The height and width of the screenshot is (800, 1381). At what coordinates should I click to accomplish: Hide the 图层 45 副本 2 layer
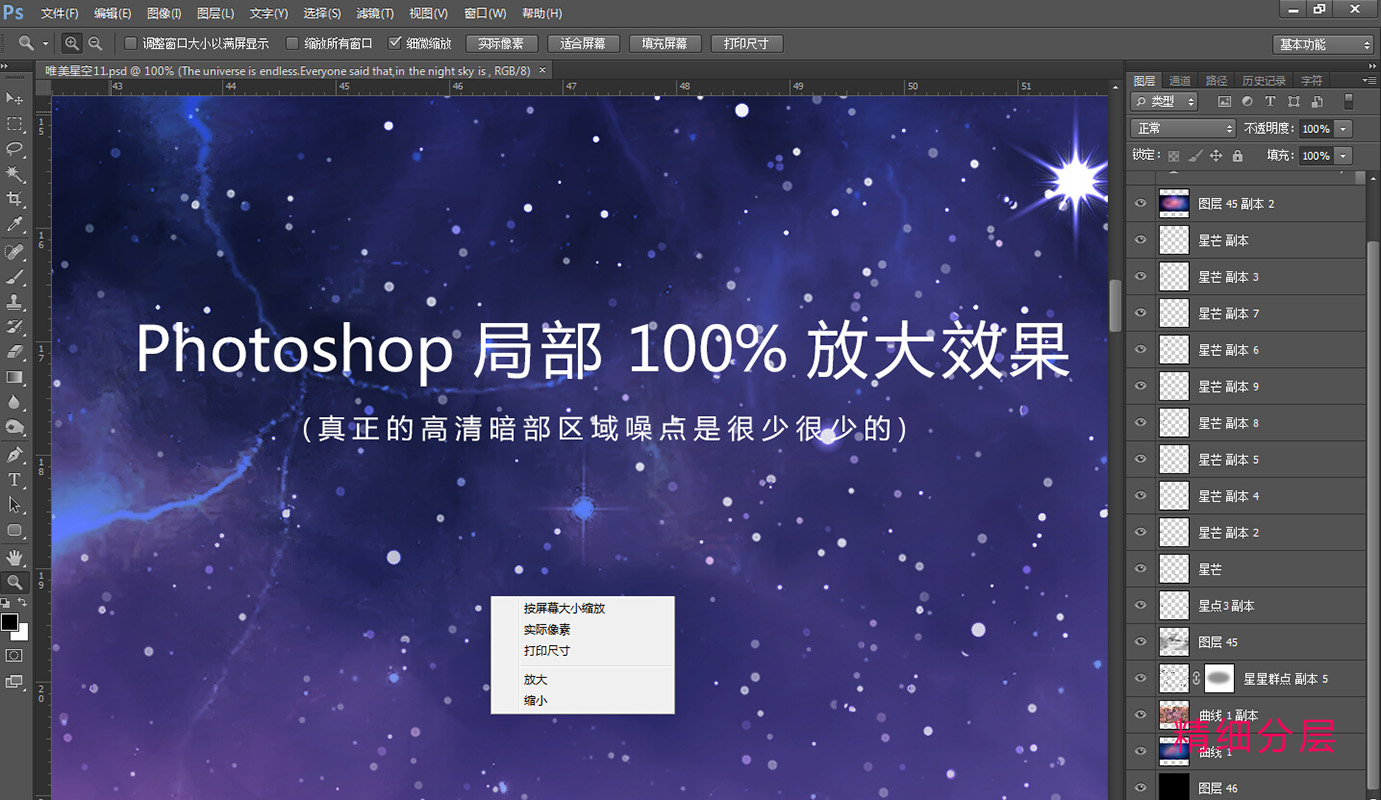point(1140,203)
